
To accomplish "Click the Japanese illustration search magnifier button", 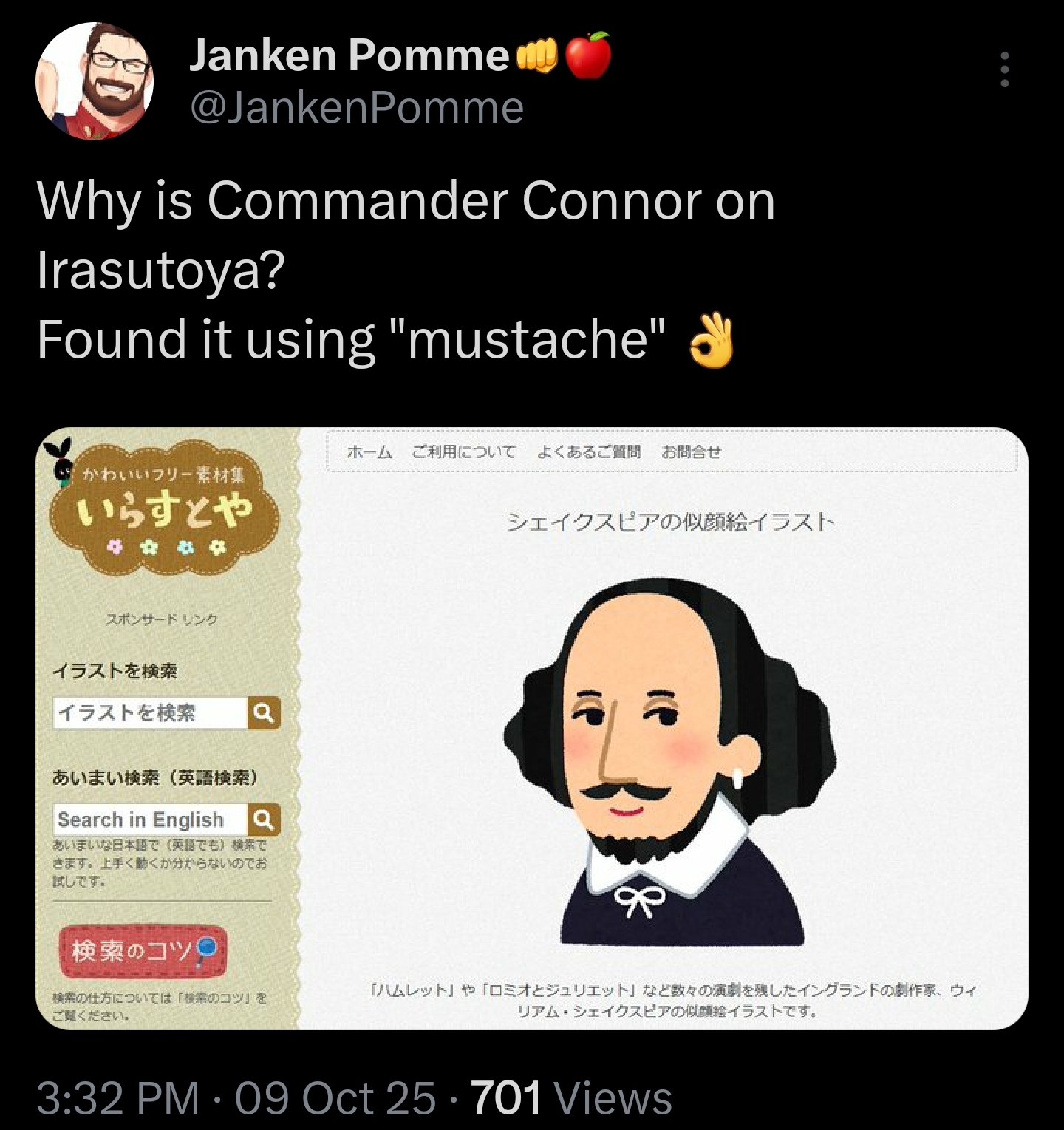I will [264, 712].
